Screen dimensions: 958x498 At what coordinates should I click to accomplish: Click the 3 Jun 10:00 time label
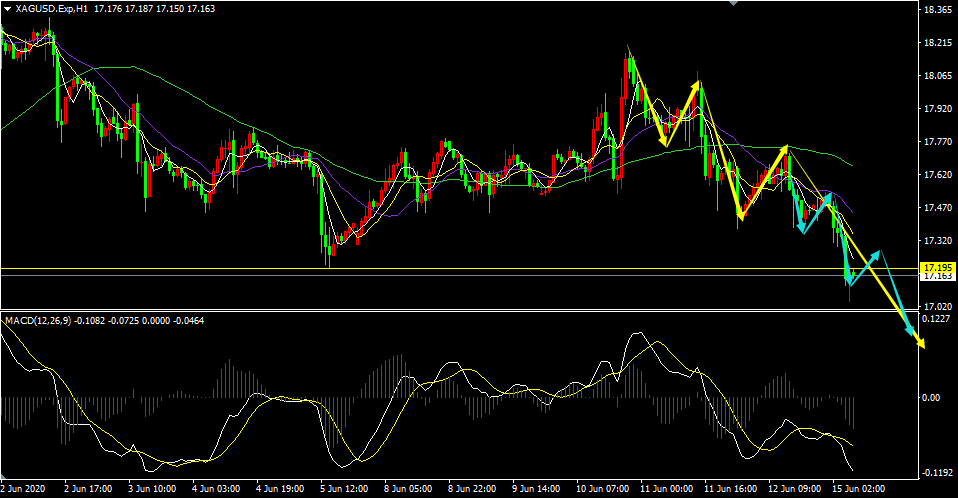tap(152, 489)
